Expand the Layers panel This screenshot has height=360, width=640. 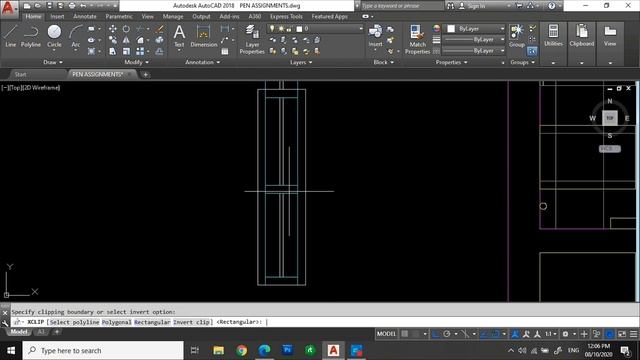click(301, 62)
